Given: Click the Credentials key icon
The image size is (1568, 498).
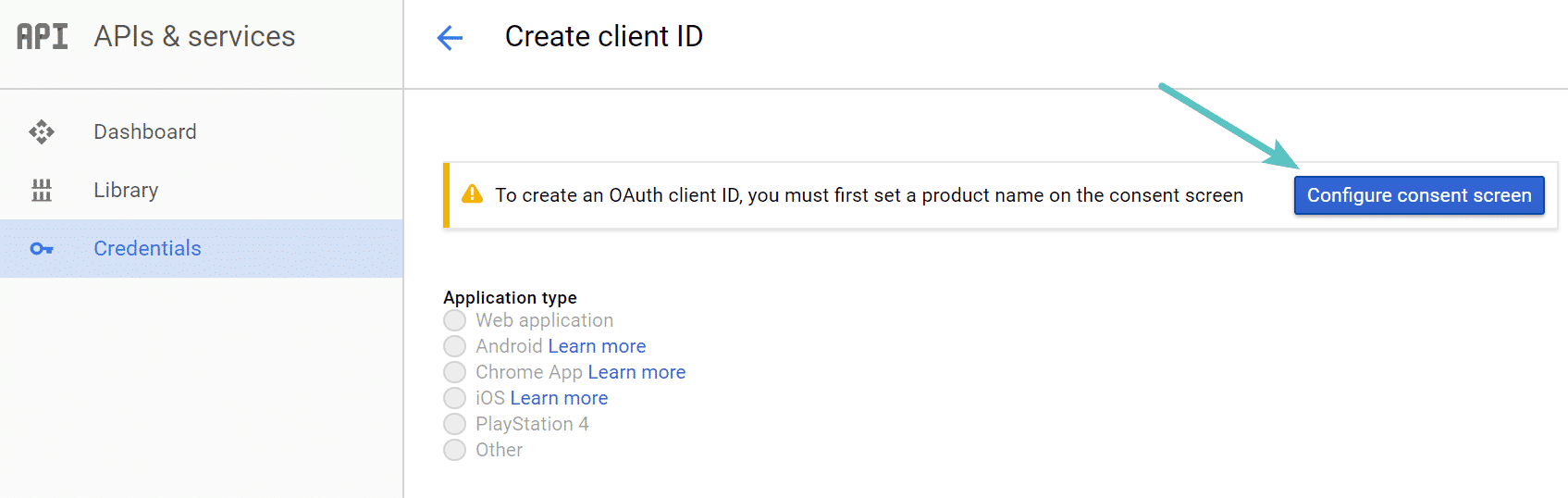Looking at the screenshot, I should click(42, 249).
